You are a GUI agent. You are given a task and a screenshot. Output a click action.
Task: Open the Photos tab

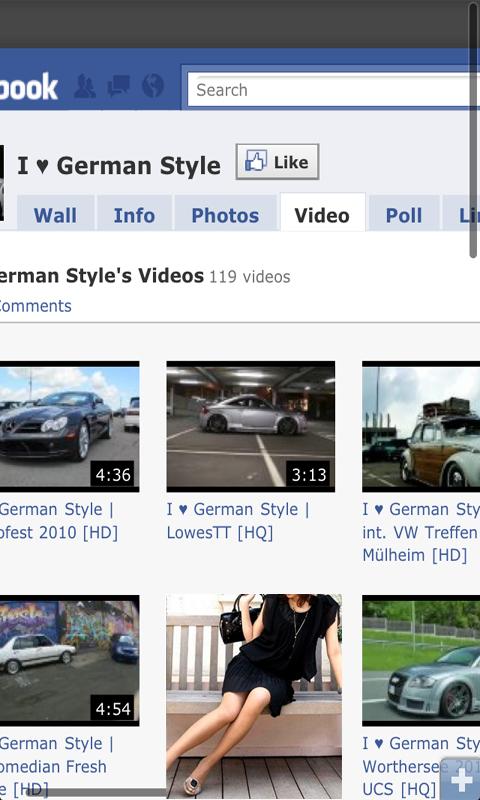(x=225, y=215)
